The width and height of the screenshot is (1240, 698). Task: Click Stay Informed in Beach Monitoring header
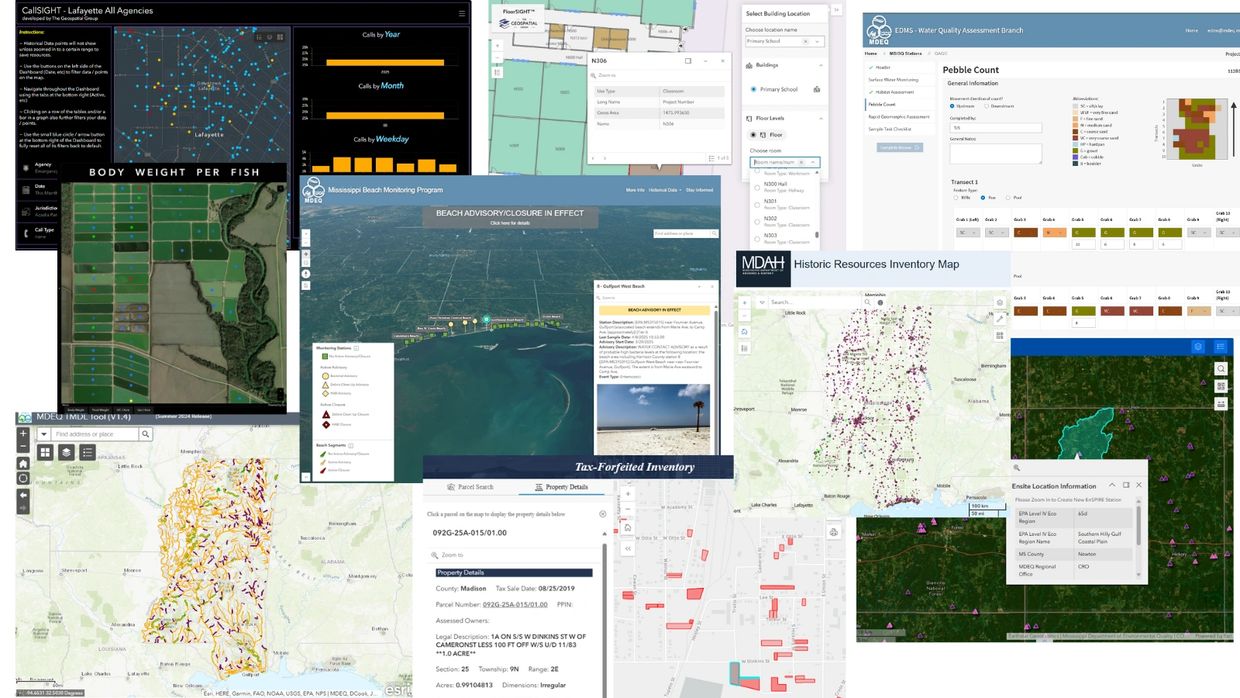(700, 190)
